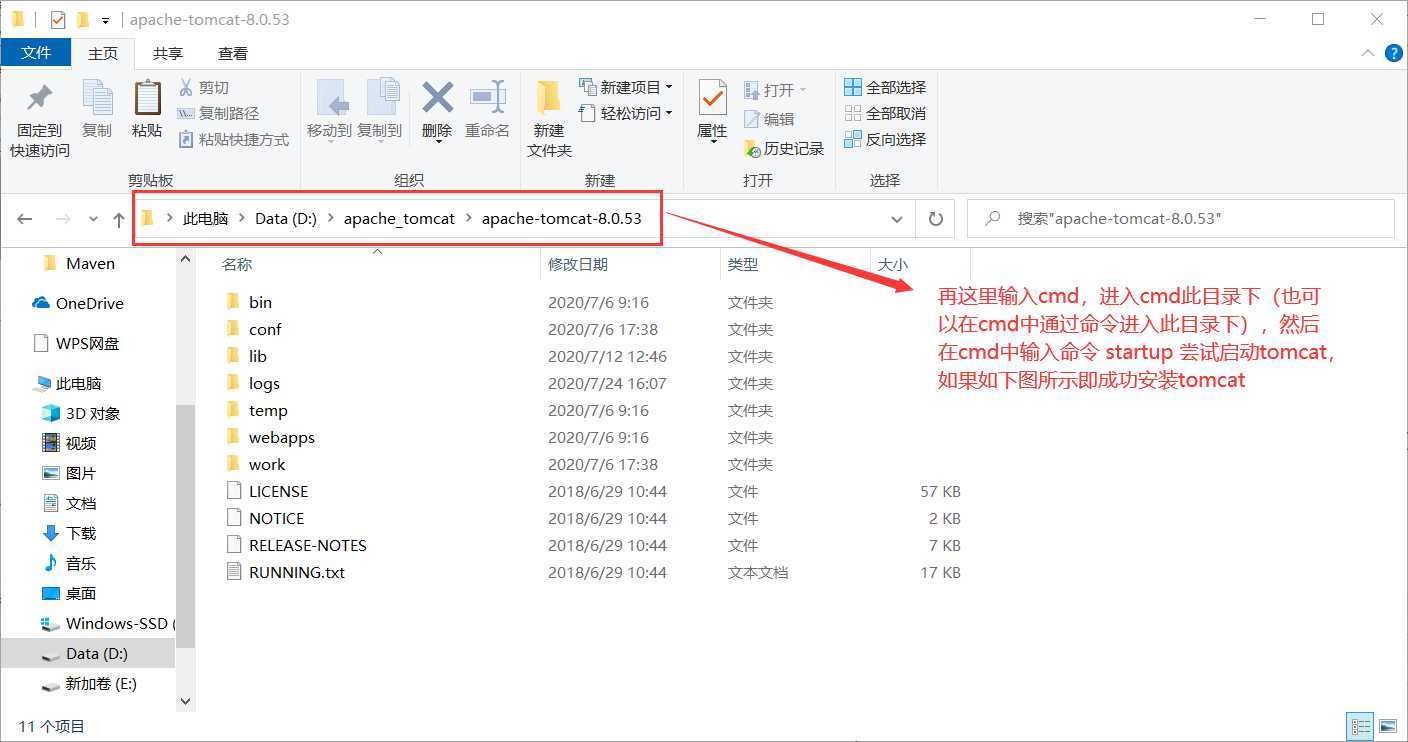Open the Open (打开) dropdown
Viewport: 1408px width, 742px height.
[x=775, y=90]
